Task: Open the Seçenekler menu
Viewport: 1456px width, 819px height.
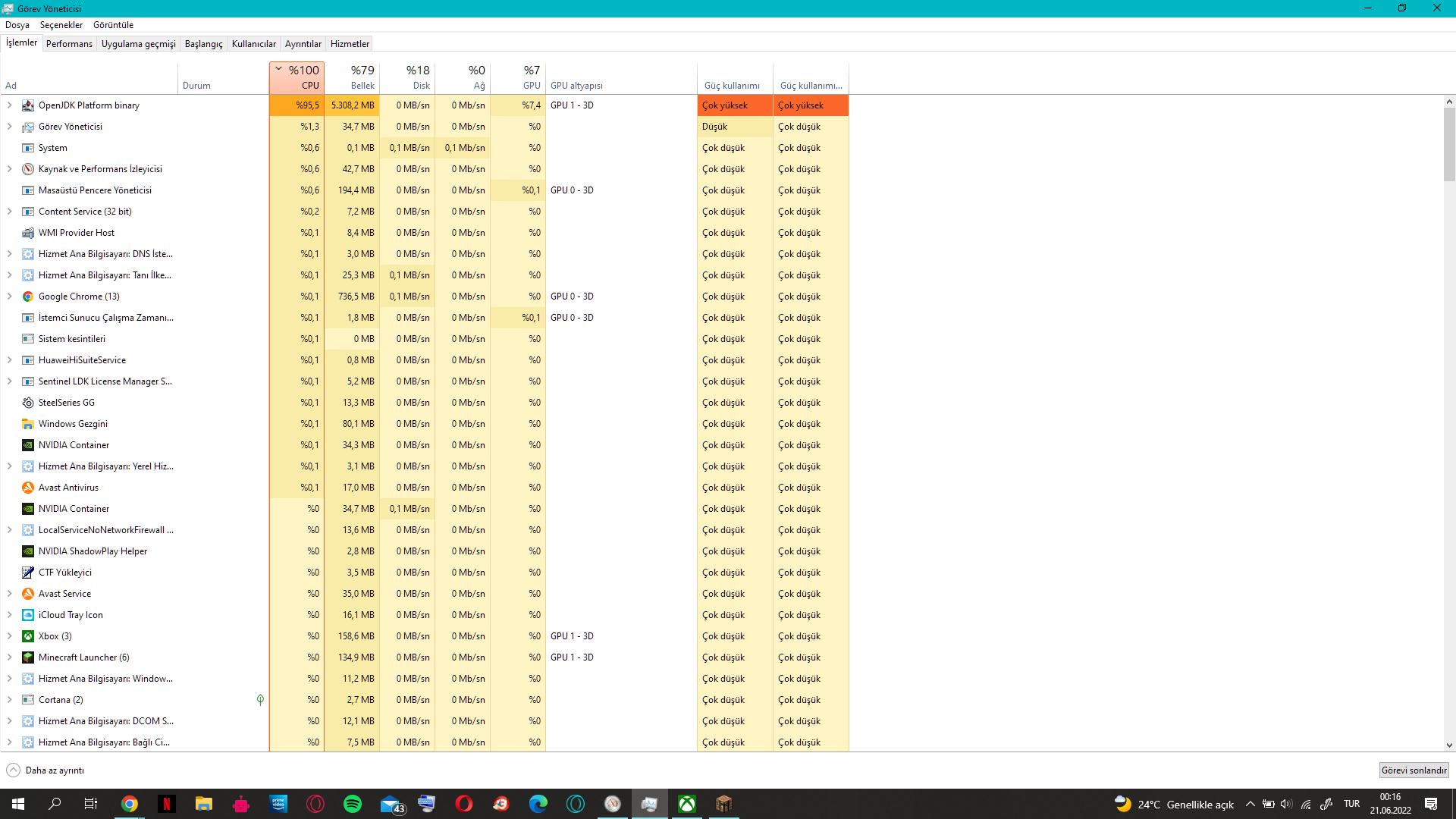Action: click(61, 25)
